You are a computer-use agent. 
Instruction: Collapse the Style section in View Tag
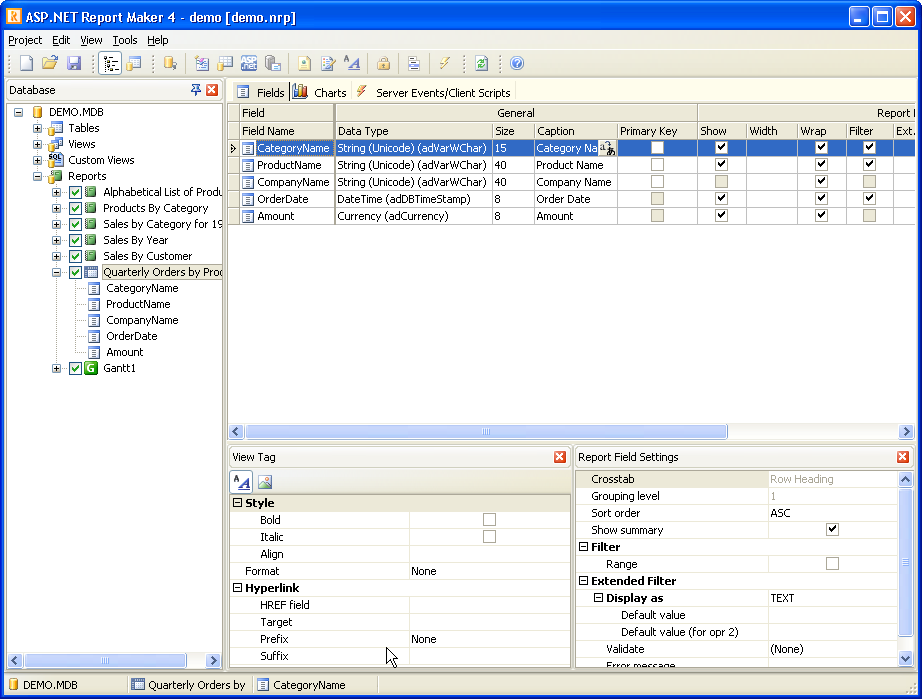click(238, 503)
